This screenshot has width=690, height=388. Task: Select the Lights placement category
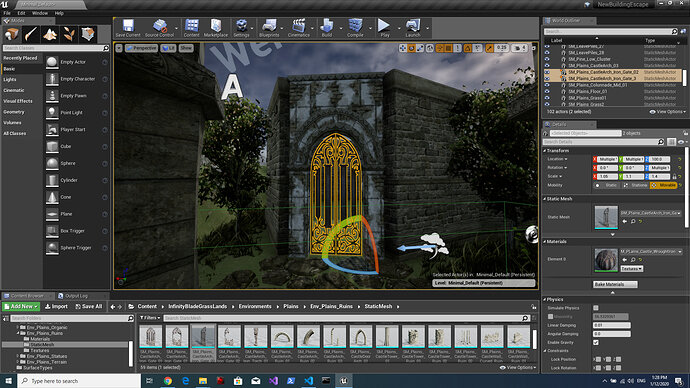(10, 80)
